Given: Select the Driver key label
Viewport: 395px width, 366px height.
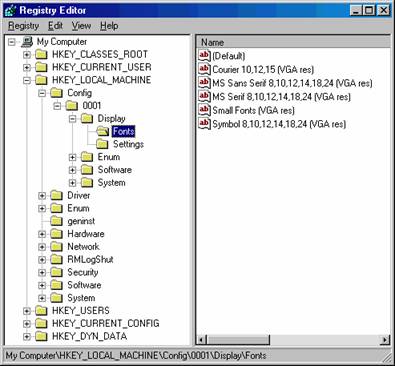Looking at the screenshot, I should click(x=79, y=196).
